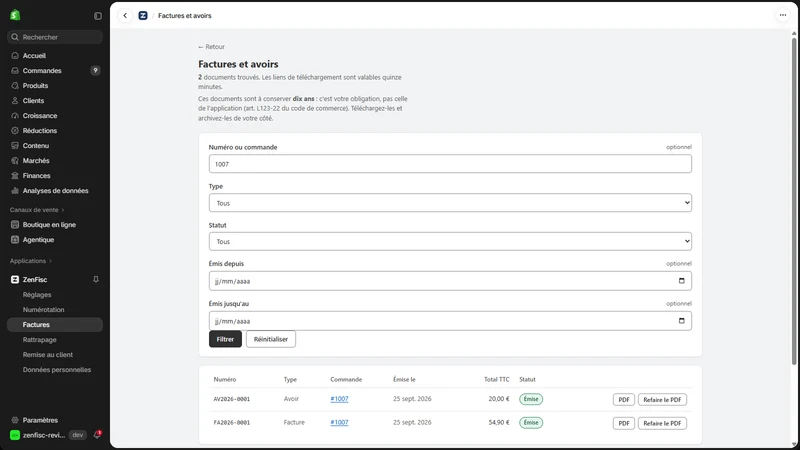Click the notification bell icon

97,435
